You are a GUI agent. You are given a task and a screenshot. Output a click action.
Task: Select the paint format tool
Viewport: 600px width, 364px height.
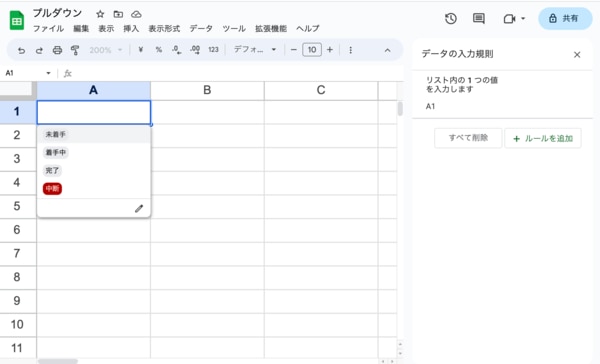75,50
